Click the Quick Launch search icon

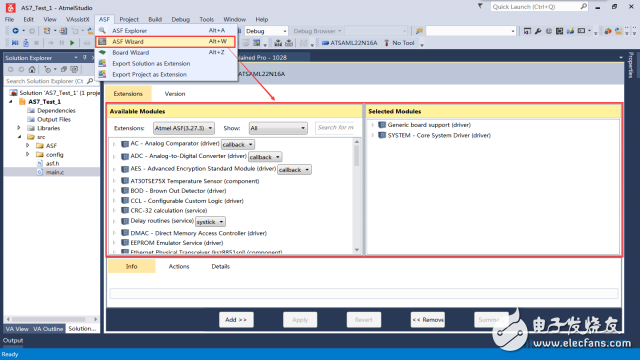coord(584,7)
